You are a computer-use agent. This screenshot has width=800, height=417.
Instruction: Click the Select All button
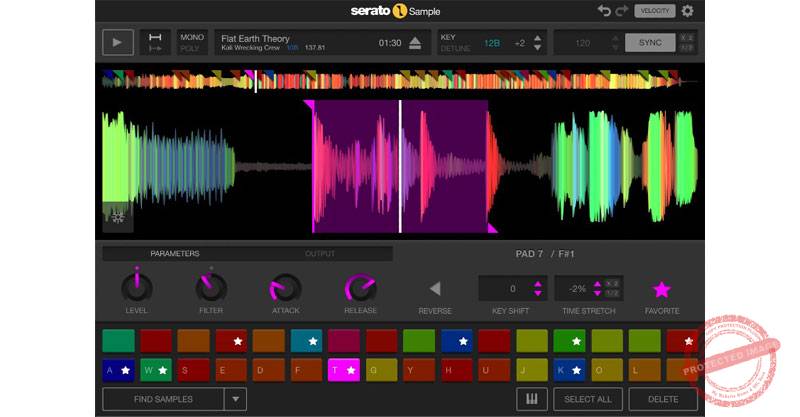588,399
